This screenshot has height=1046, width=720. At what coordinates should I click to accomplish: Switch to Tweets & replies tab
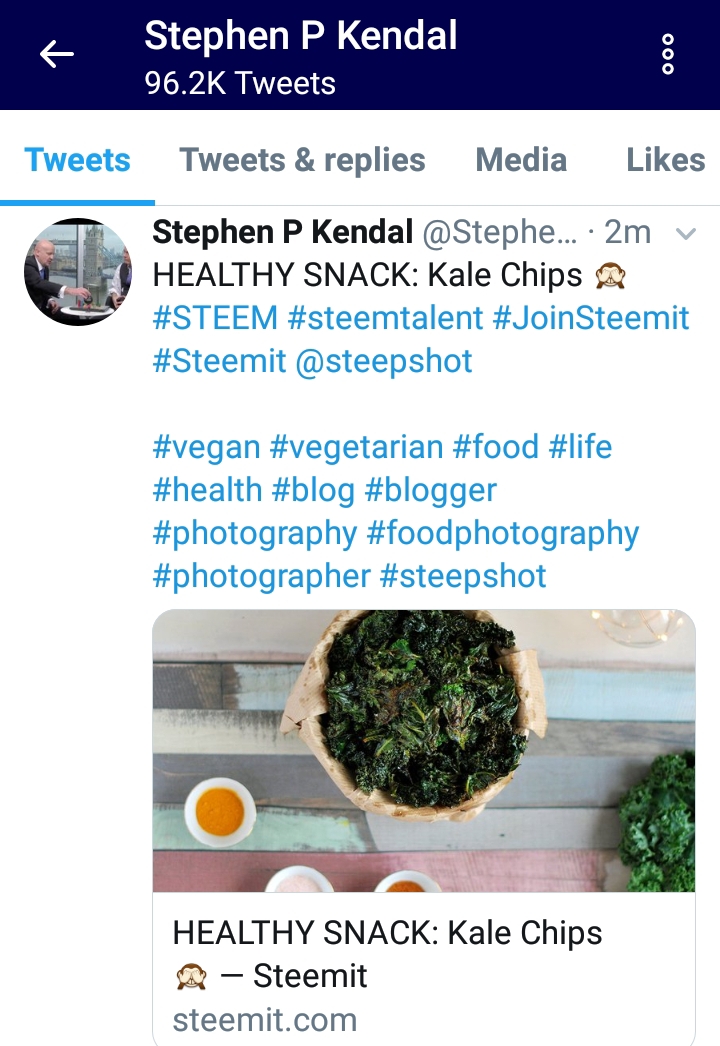click(x=302, y=160)
